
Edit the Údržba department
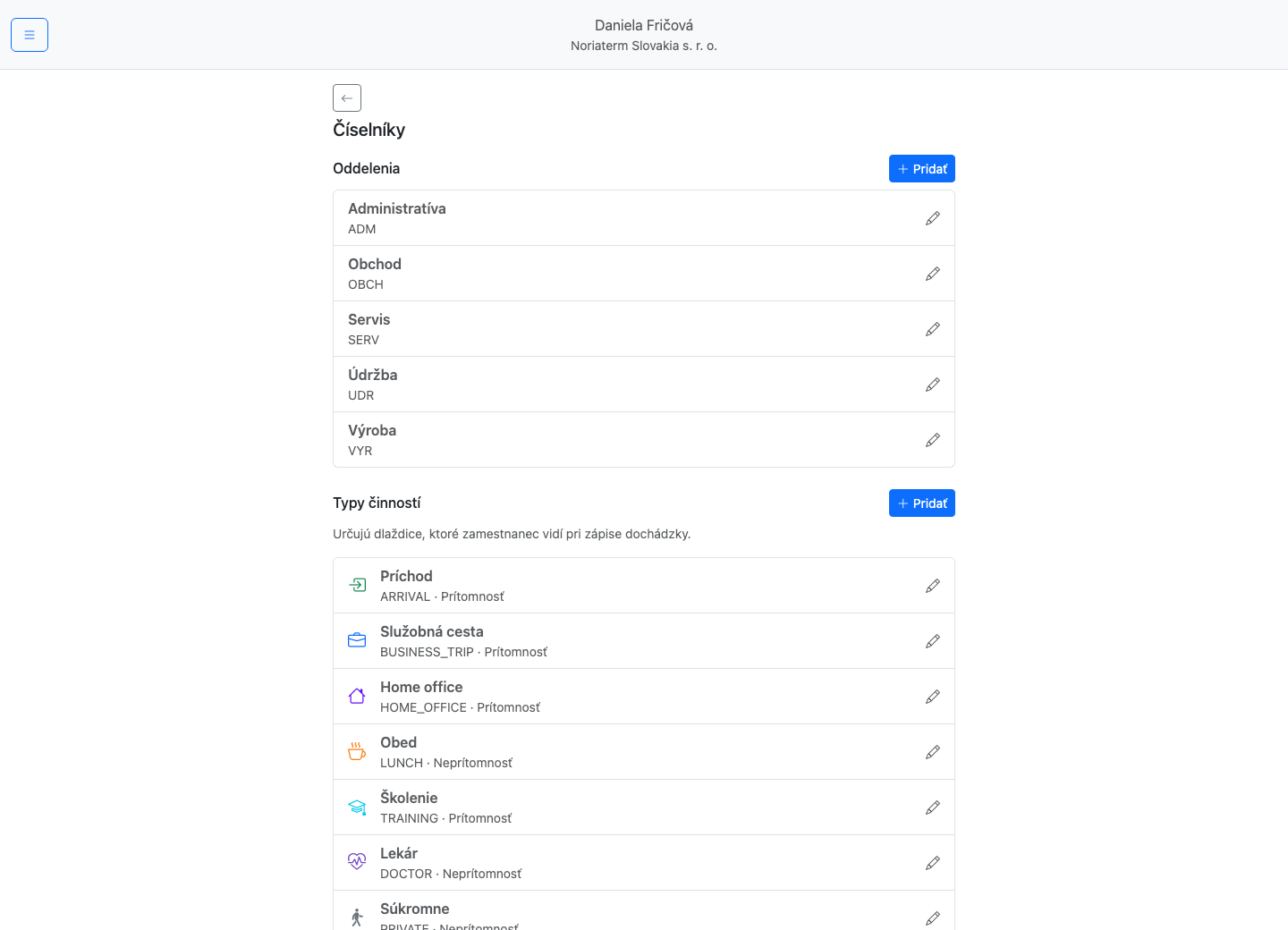coord(933,385)
